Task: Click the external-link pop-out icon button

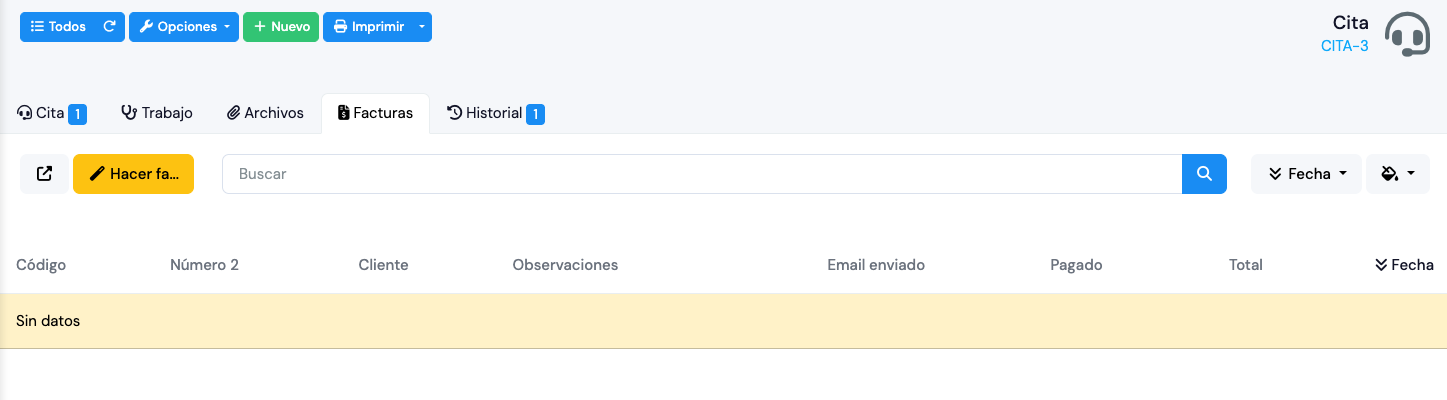Action: [44, 174]
